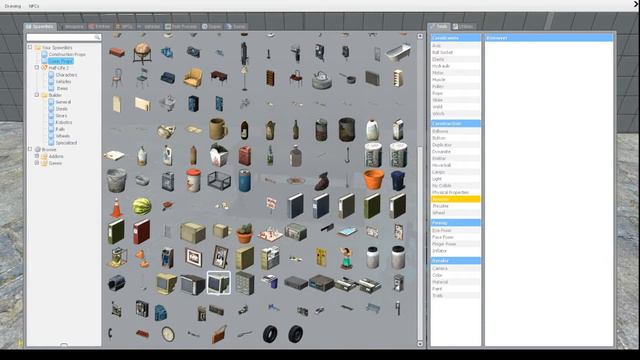Pick the tall floor lamp prop
This screenshot has width=640, height=360.
pyautogui.click(x=244, y=78)
